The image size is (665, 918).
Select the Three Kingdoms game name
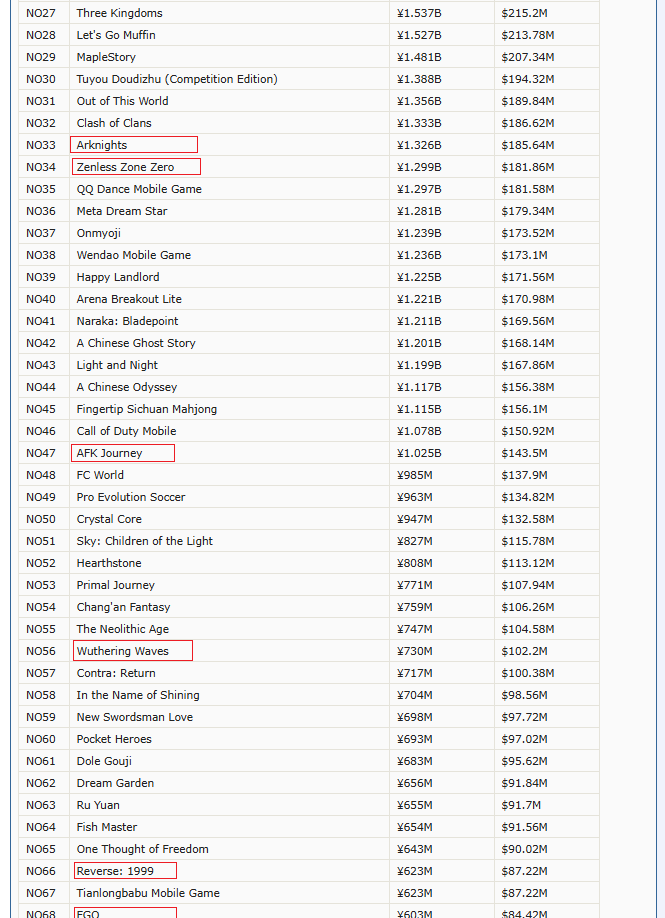(119, 13)
